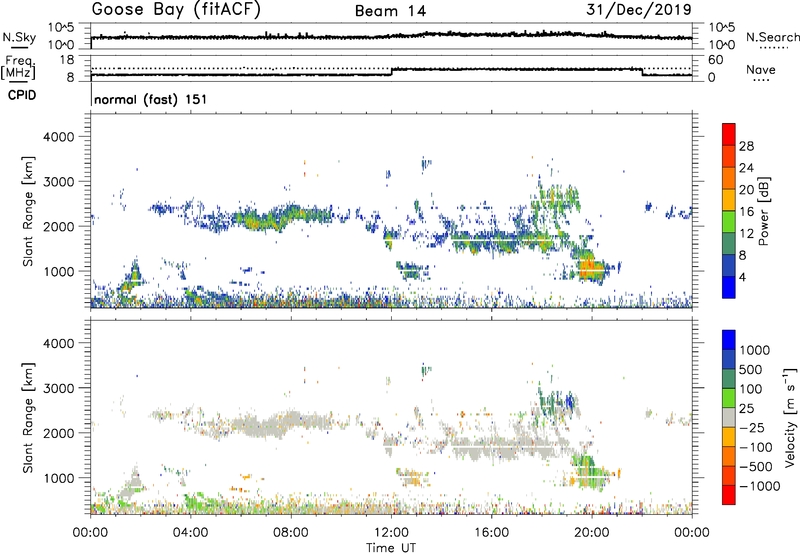Click the blue bottom of the power colorbar

click(729, 287)
